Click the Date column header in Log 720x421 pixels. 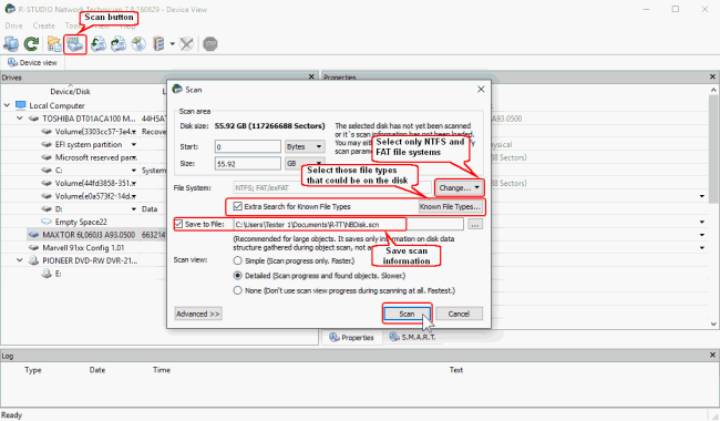pos(97,370)
